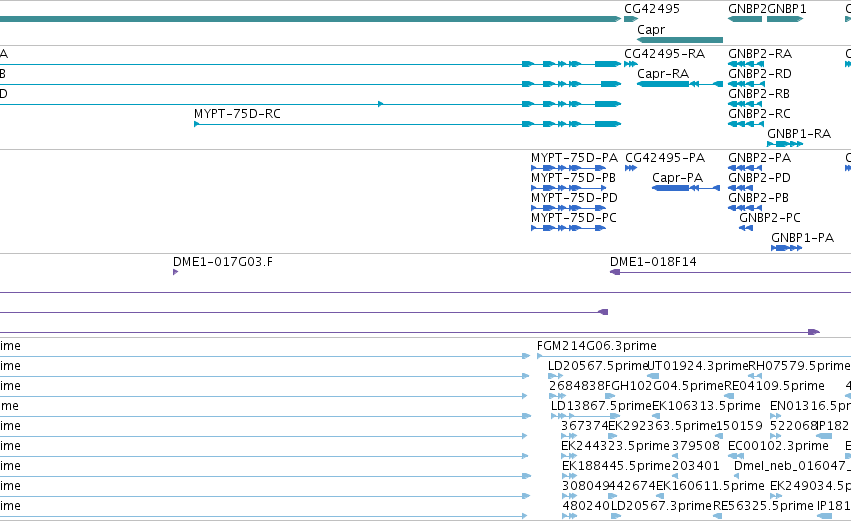Select the FGH102G04.5prime EST label

[x=664, y=386]
